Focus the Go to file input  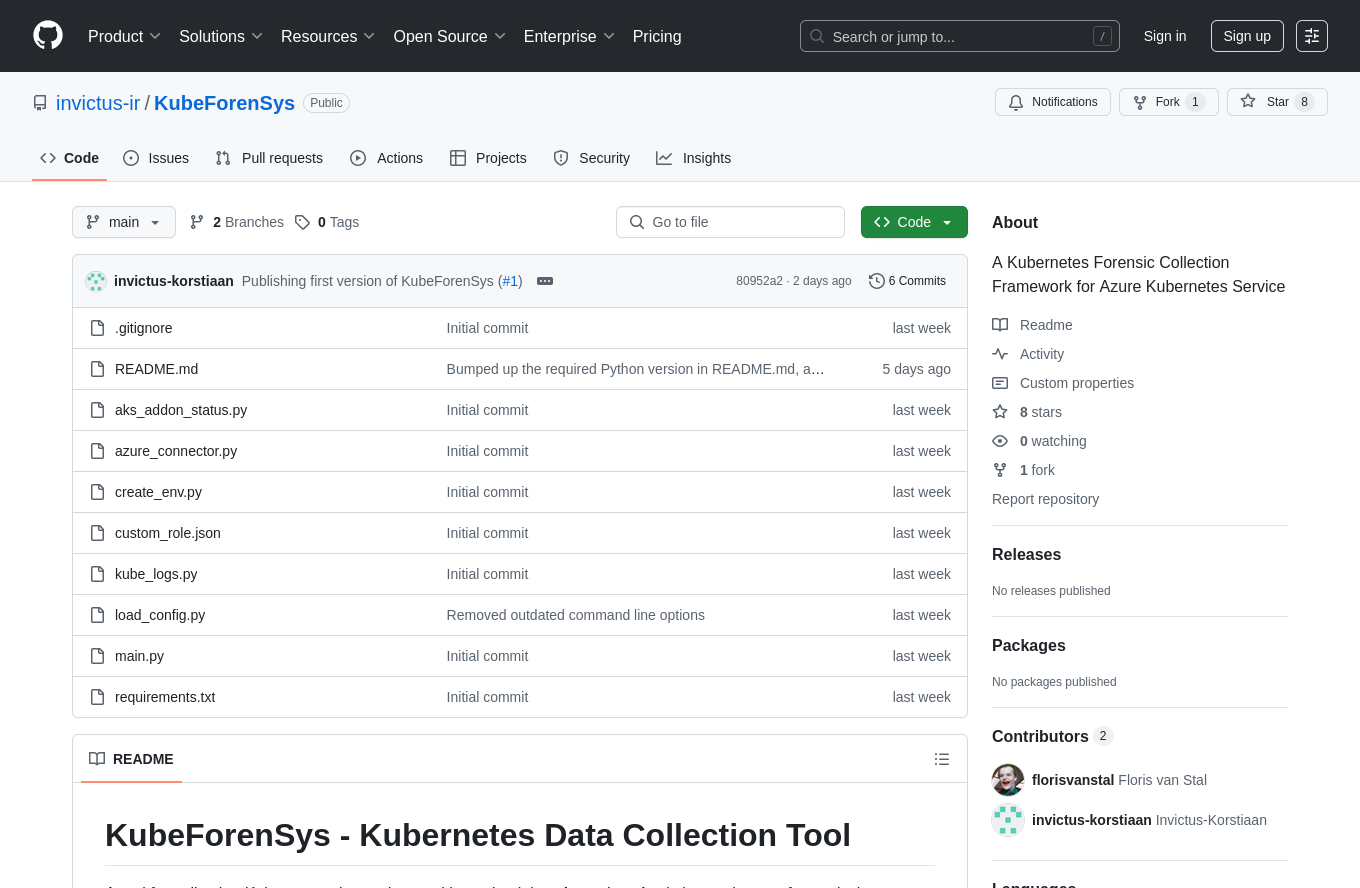(730, 222)
